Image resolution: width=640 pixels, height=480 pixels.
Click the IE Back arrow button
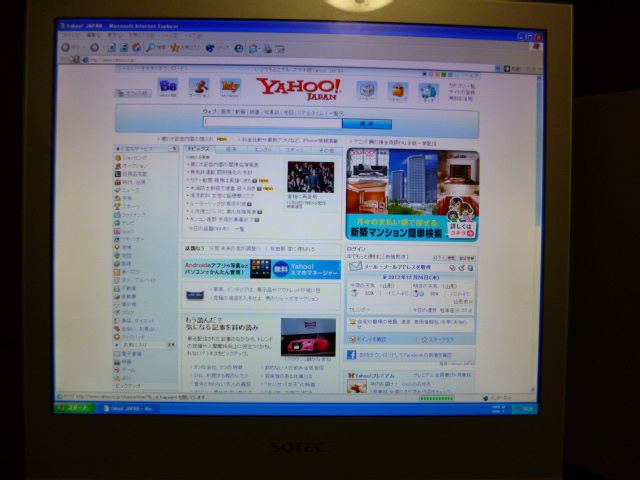65,48
